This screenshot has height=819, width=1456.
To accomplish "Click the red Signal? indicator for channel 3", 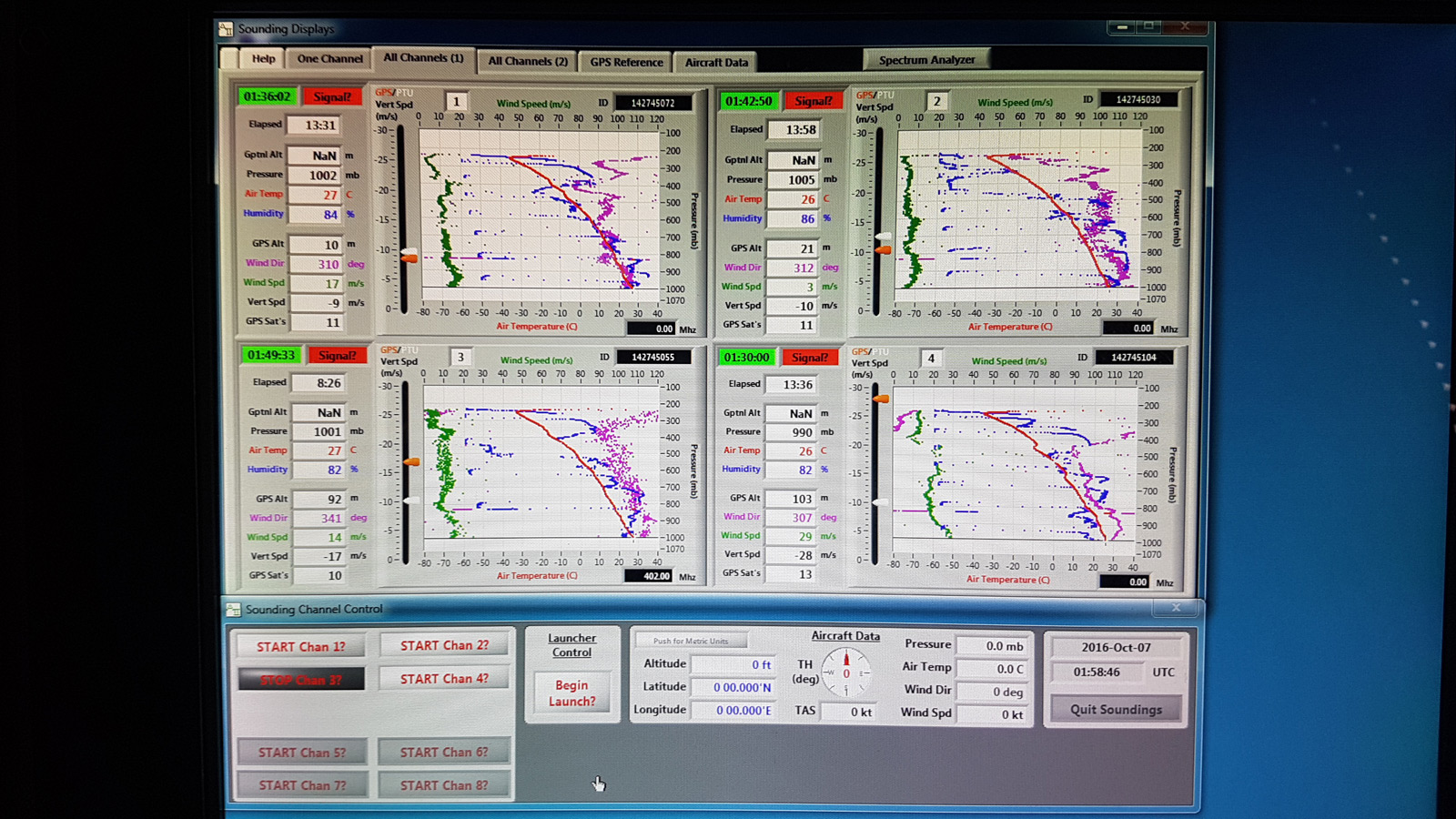I will click(337, 355).
